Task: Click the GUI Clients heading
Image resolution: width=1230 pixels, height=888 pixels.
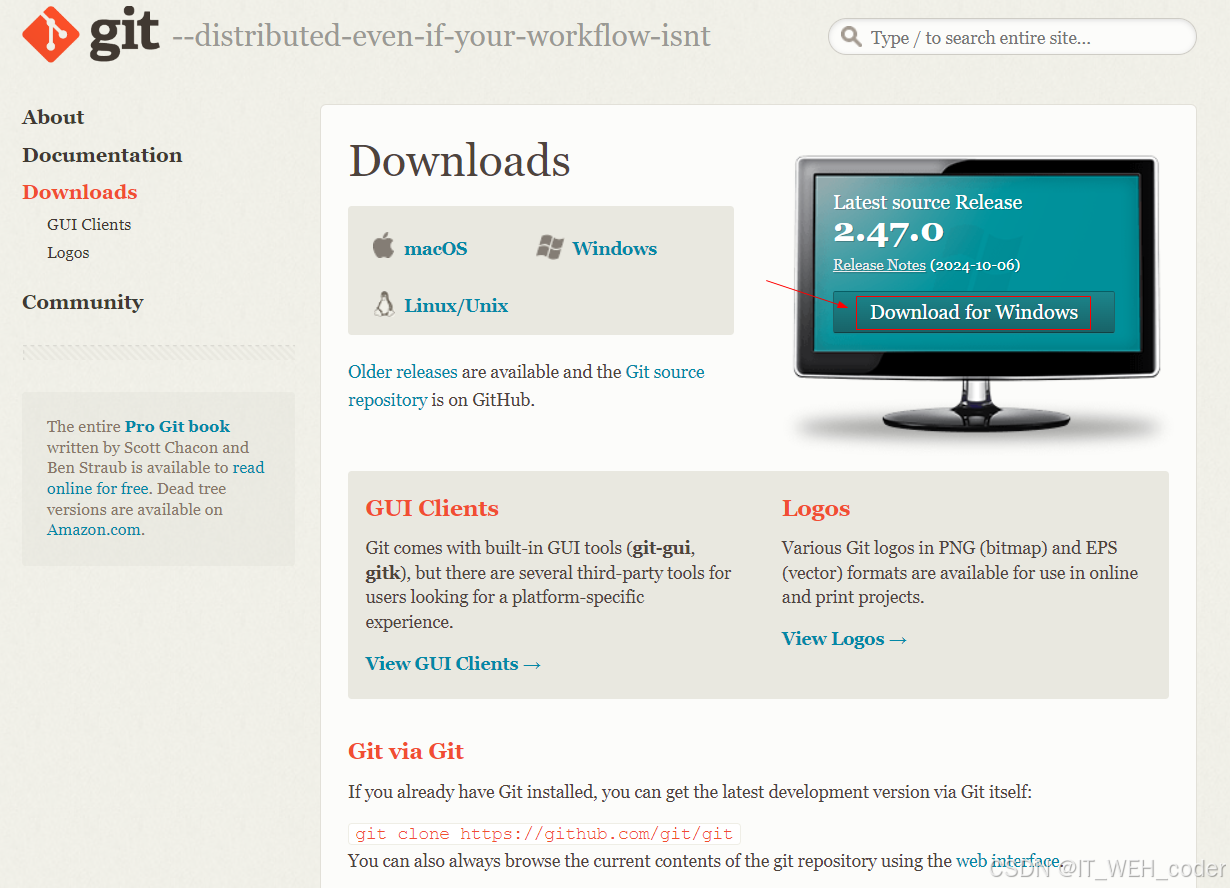Action: 432,508
